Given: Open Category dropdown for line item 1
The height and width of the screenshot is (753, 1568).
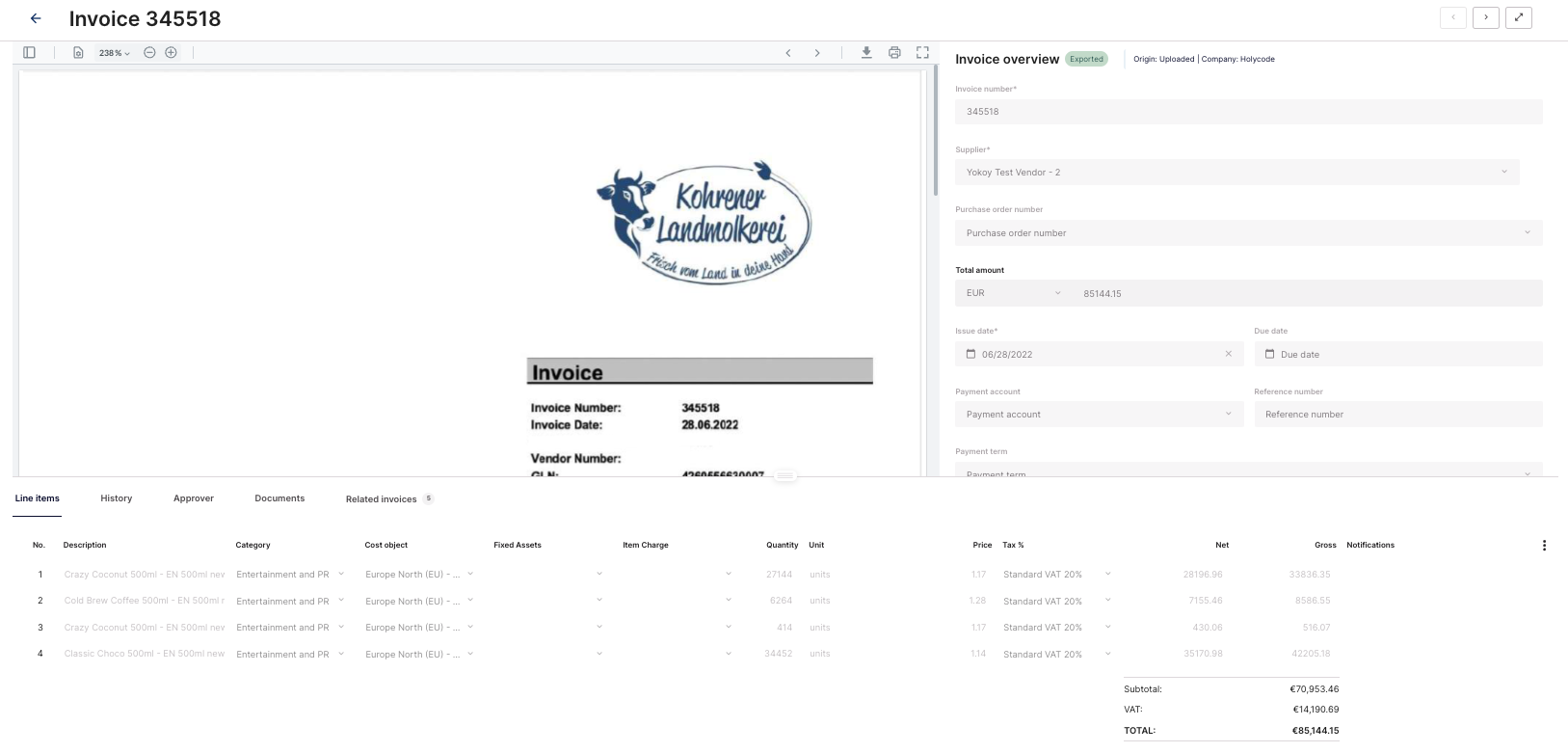Looking at the screenshot, I should tap(290, 575).
